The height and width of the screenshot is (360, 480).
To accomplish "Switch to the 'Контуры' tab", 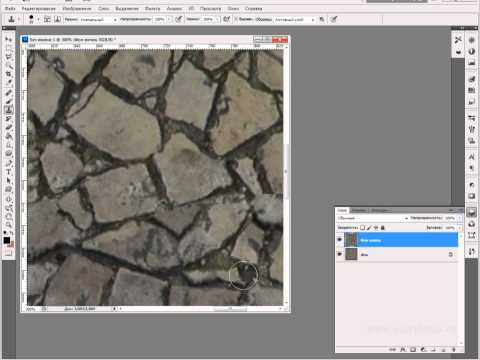I will (x=379, y=210).
